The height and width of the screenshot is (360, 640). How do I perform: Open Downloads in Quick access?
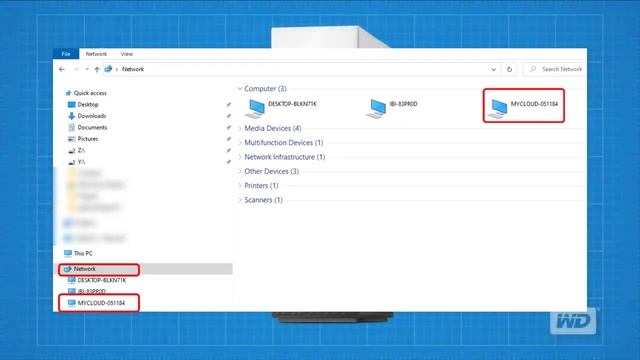92,116
